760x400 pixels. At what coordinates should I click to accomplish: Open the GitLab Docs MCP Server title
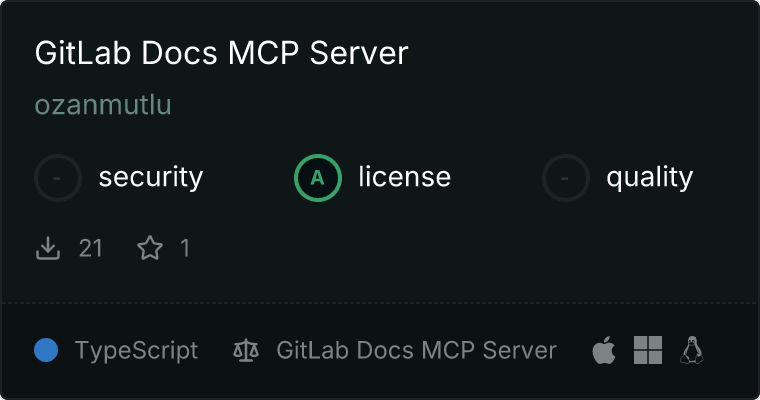[x=222, y=53]
